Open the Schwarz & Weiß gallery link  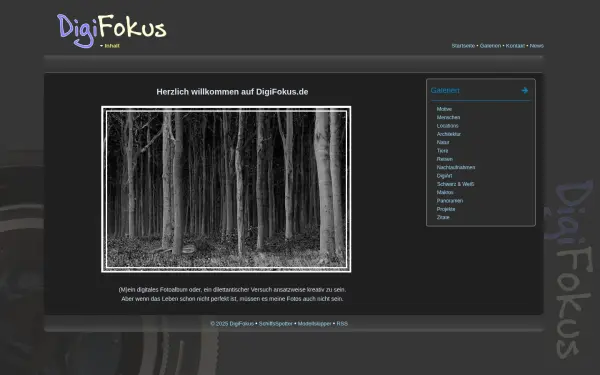coord(455,184)
